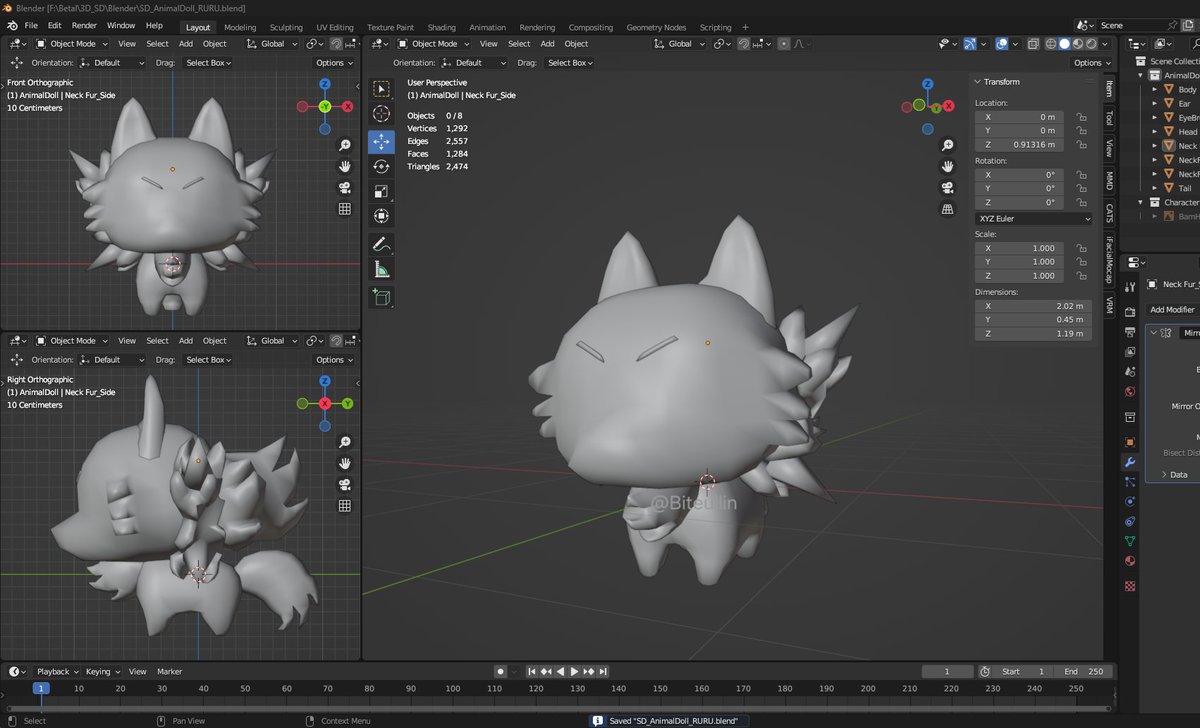Click the Add Modifier button

click(1172, 310)
